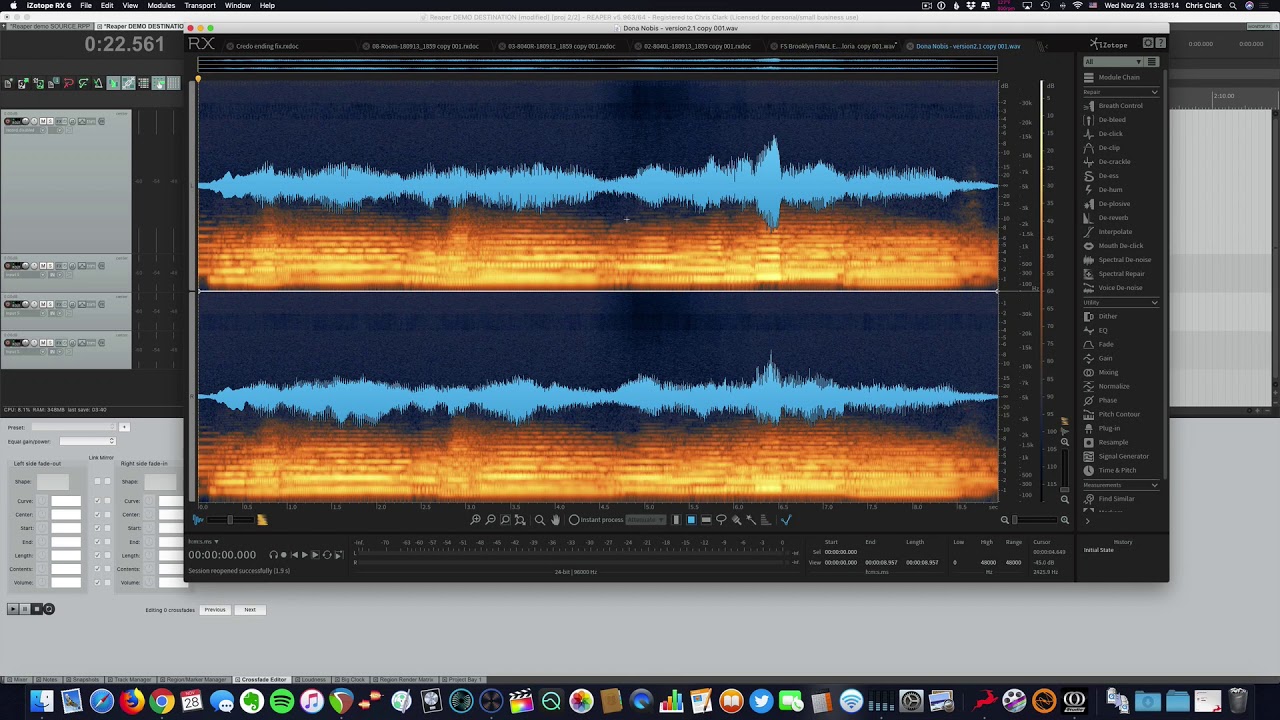Collapse the Utility section

(x=1154, y=302)
